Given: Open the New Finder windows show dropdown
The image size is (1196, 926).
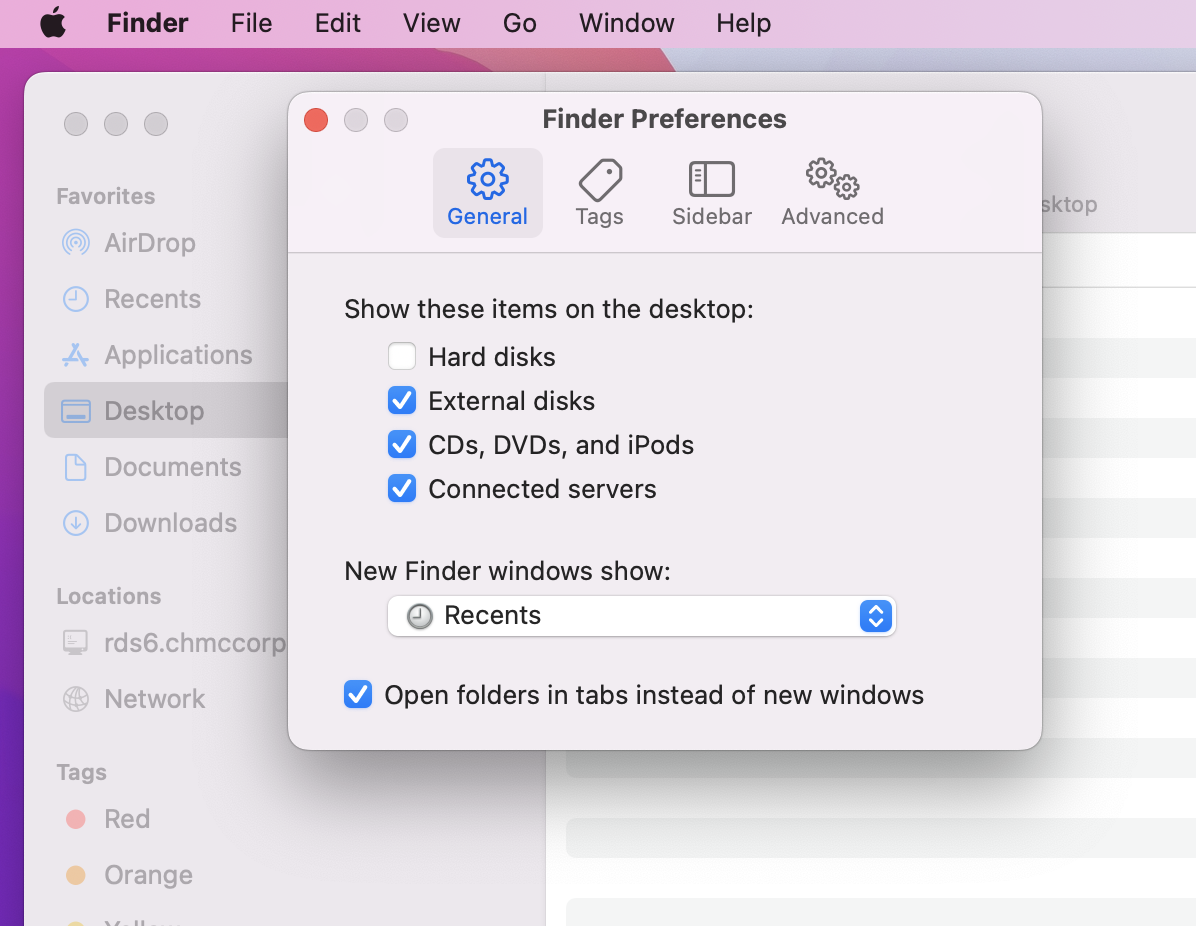Looking at the screenshot, I should (641, 616).
